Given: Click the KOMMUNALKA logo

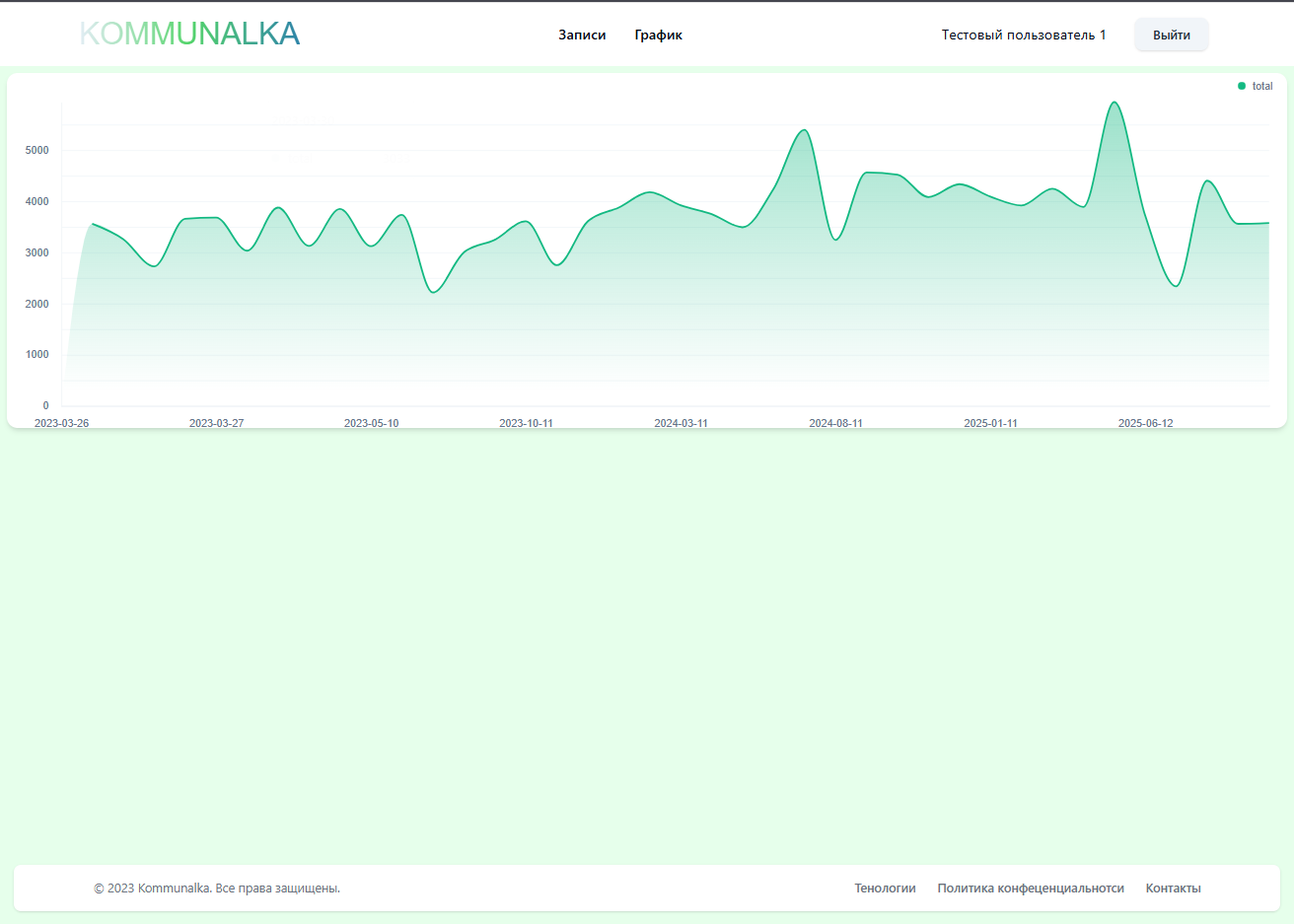Looking at the screenshot, I should tap(189, 34).
